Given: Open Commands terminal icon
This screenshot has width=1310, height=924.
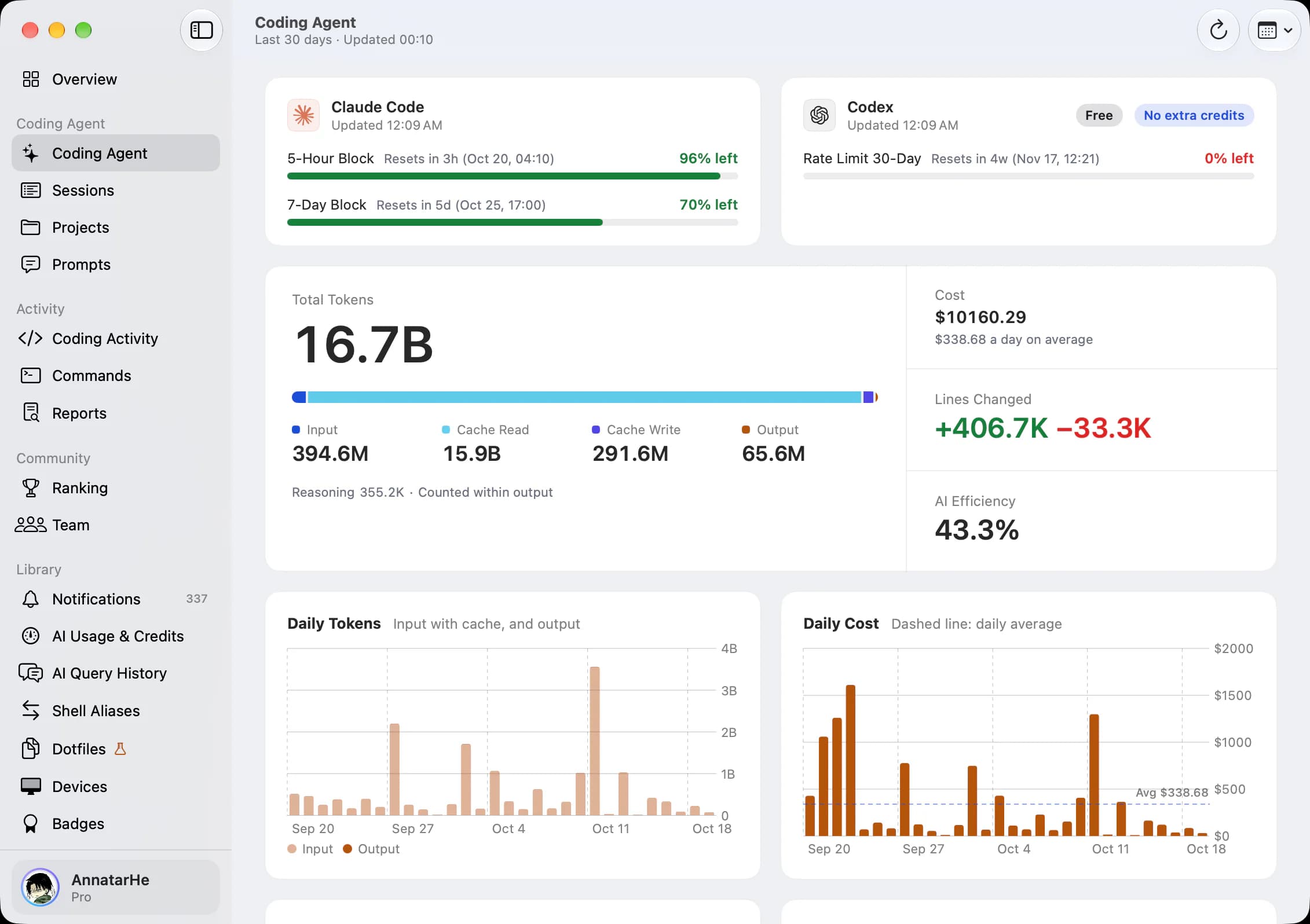Looking at the screenshot, I should point(31,375).
